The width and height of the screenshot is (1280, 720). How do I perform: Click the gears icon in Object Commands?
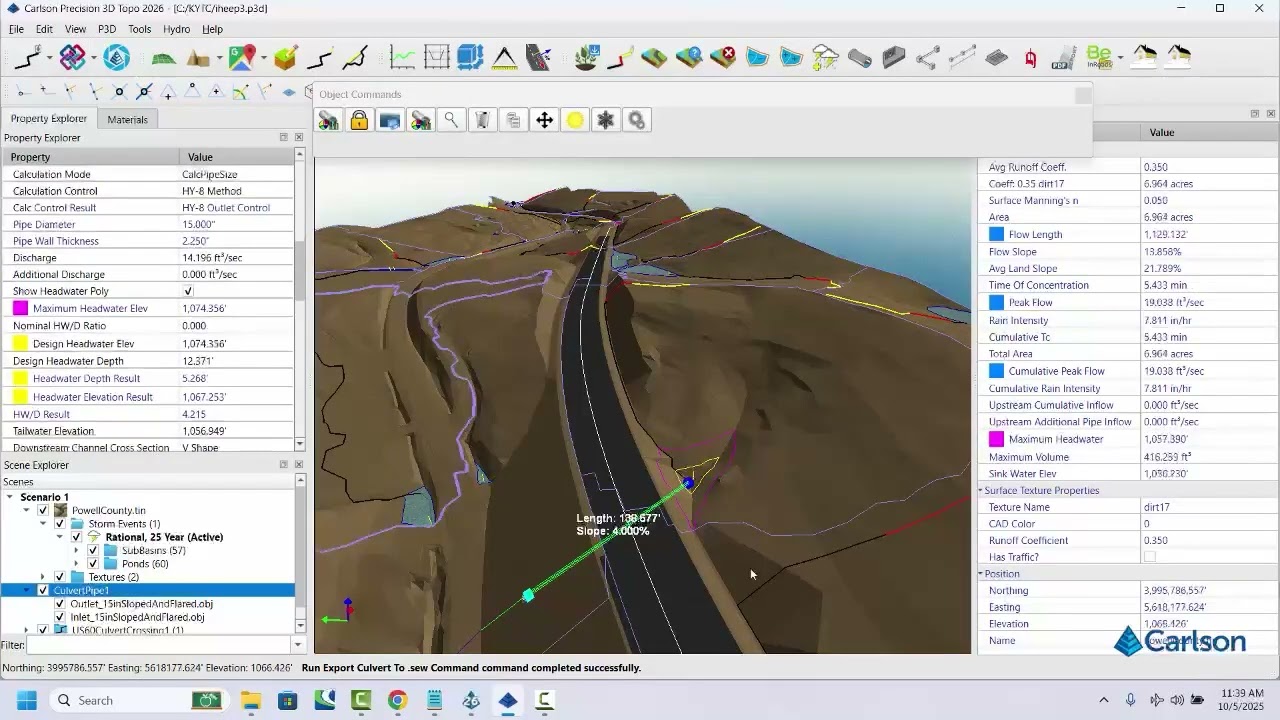pyautogui.click(x=636, y=121)
